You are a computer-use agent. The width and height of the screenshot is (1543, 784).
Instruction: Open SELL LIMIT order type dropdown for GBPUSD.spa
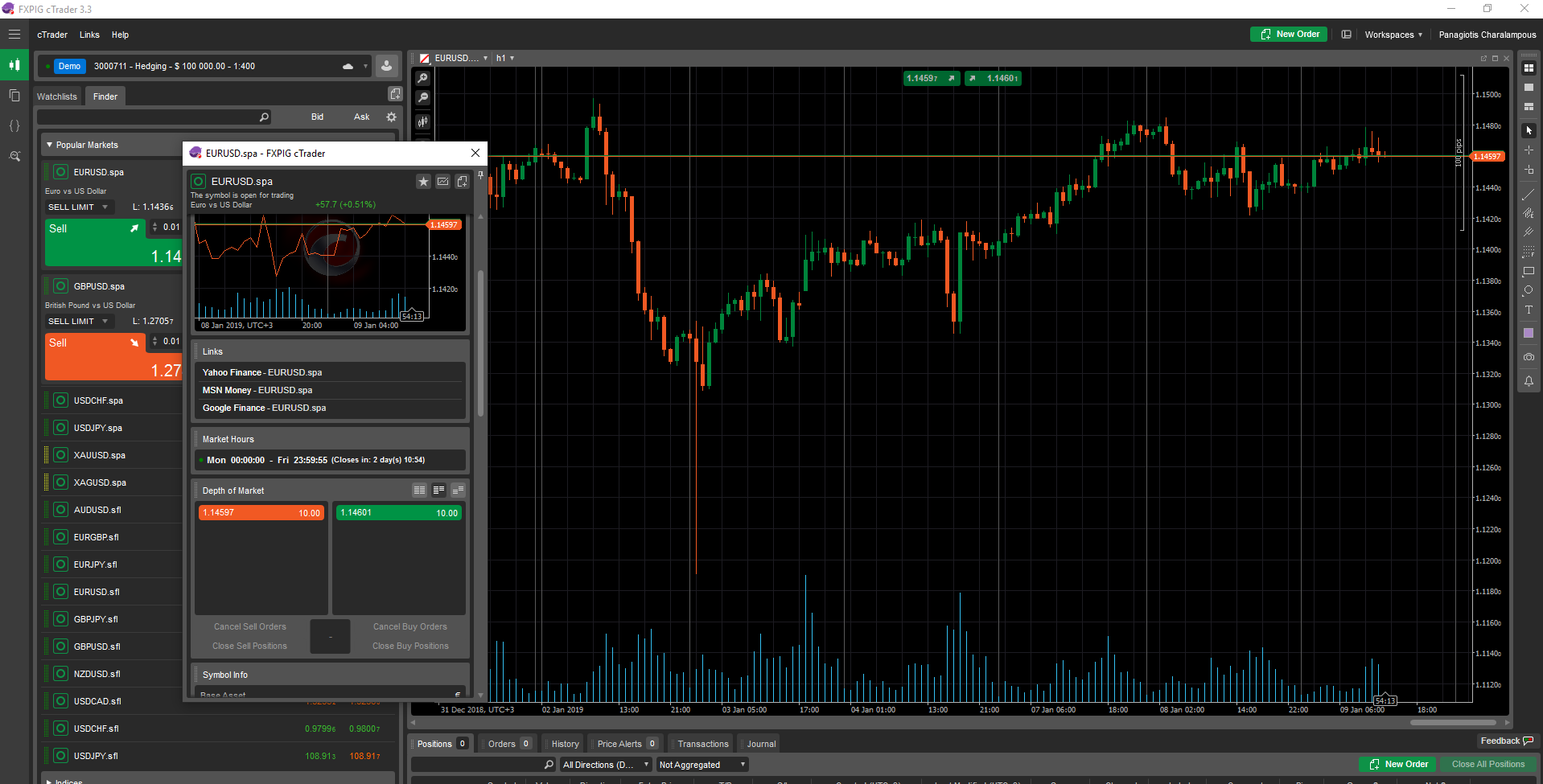click(x=78, y=322)
